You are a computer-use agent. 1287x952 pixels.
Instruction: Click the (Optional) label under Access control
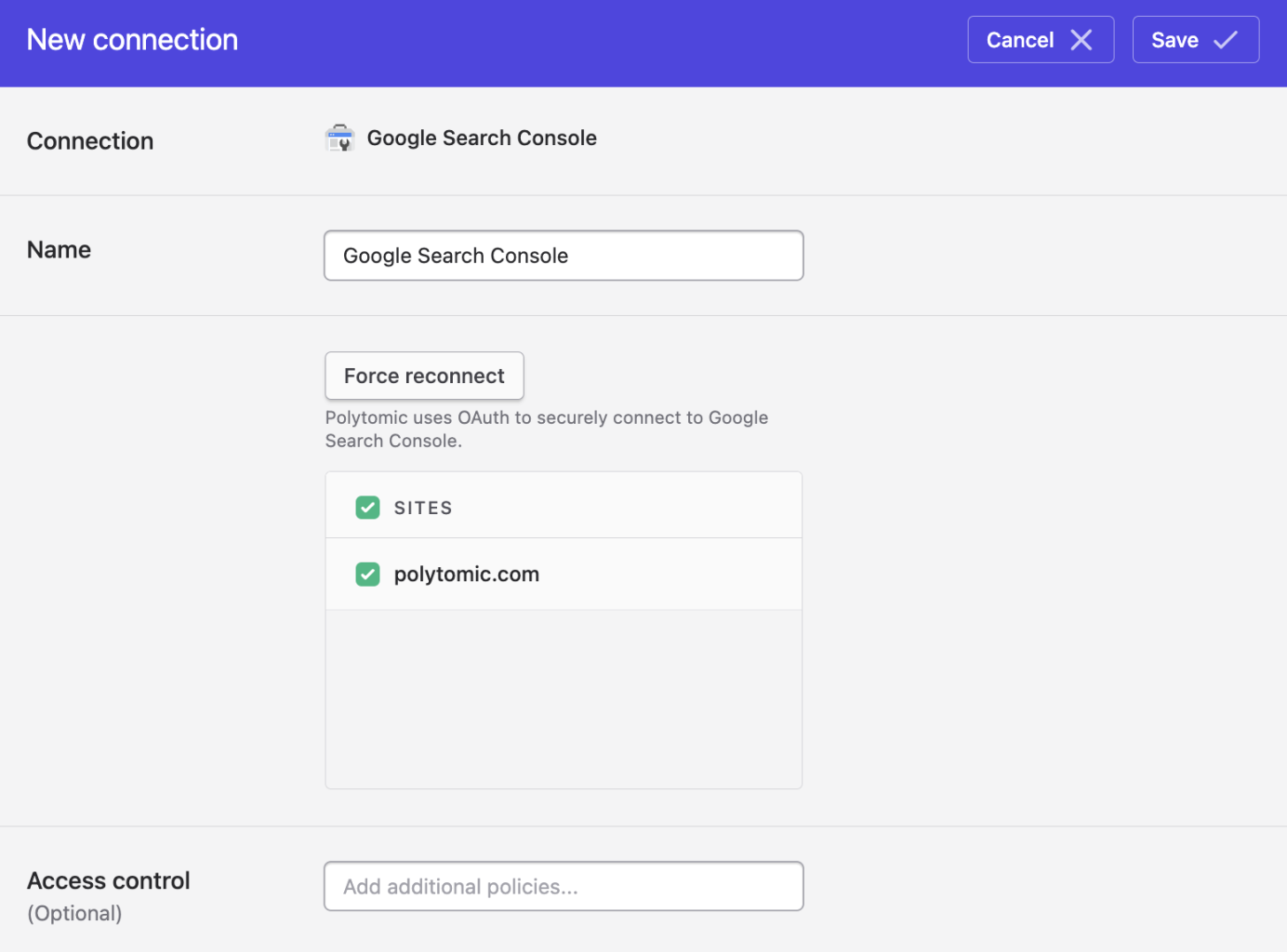pyautogui.click(x=74, y=913)
